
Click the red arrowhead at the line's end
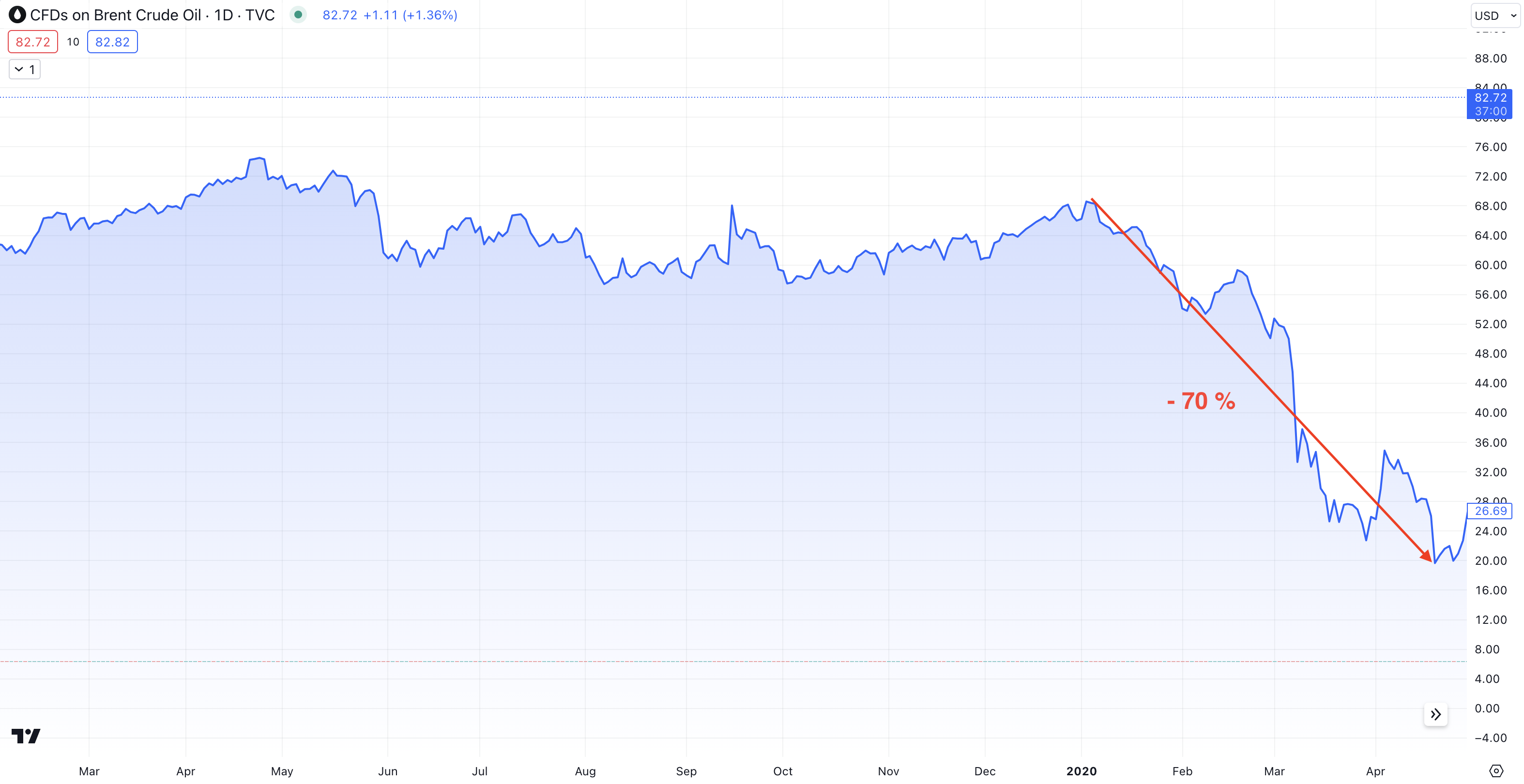(x=1427, y=557)
